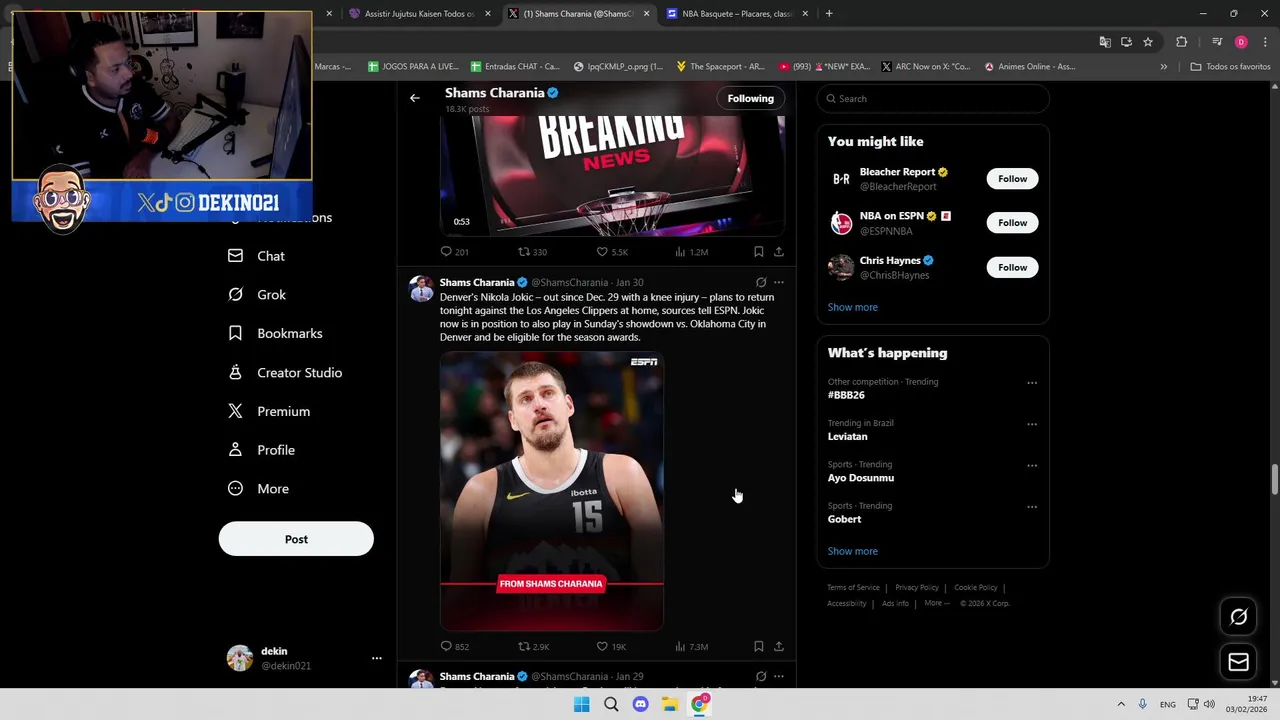Image resolution: width=1280 pixels, height=720 pixels.
Task: Open the Ayo Dosunmu trending topic
Action: [x=860, y=478]
